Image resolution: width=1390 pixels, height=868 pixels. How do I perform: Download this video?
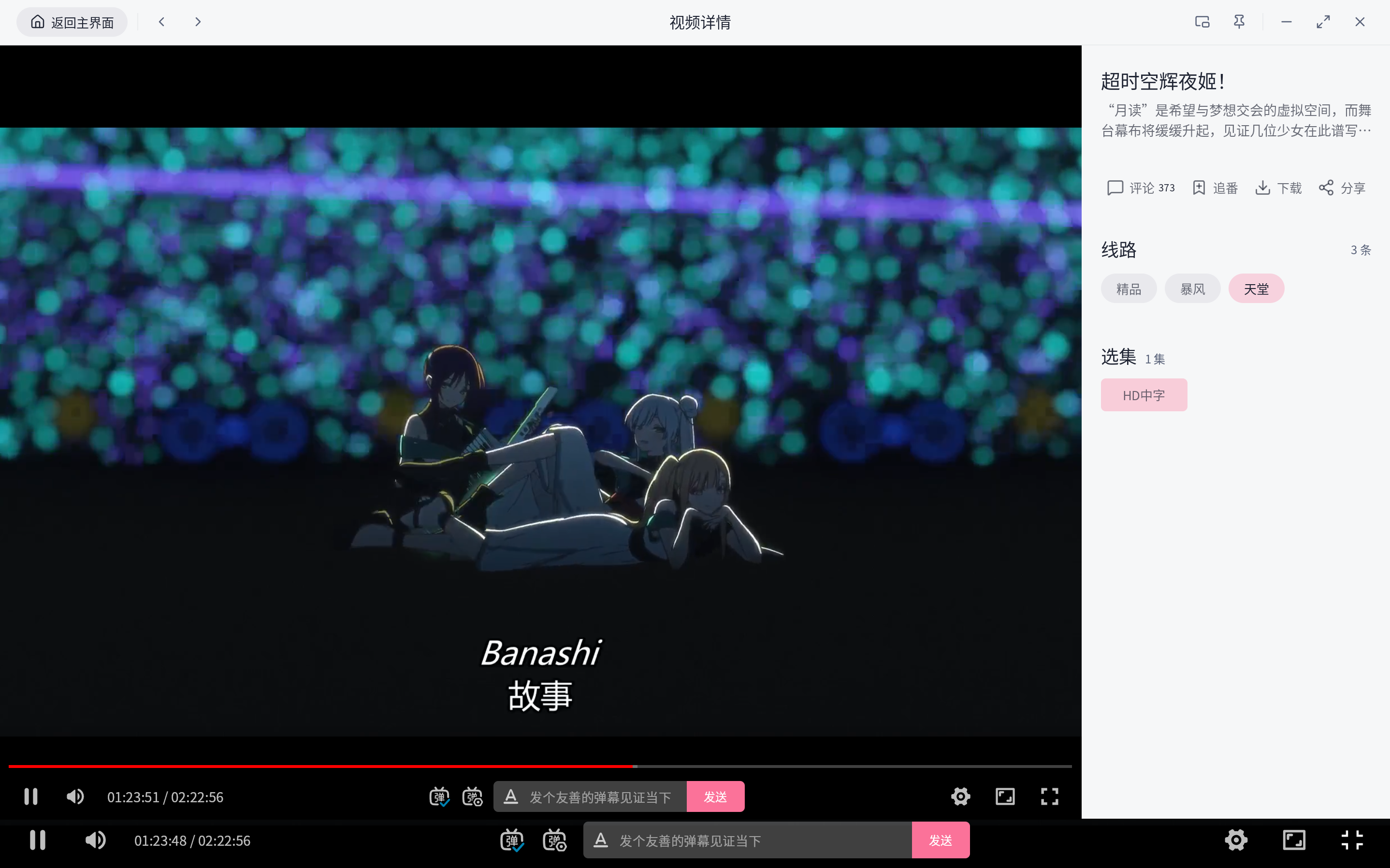(x=1278, y=188)
